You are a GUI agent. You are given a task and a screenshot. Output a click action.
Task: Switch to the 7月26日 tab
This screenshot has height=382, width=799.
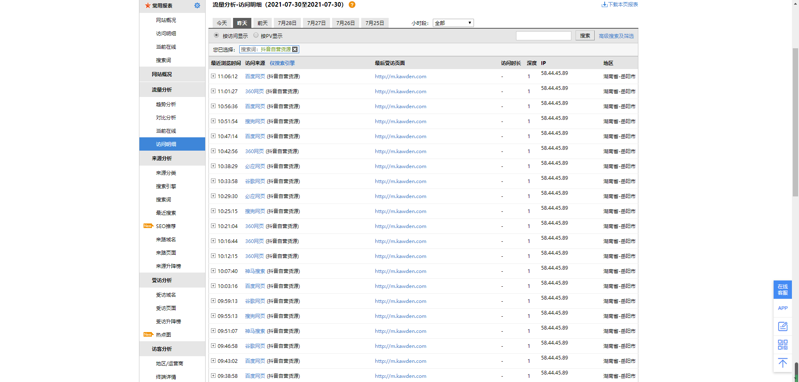coord(345,23)
